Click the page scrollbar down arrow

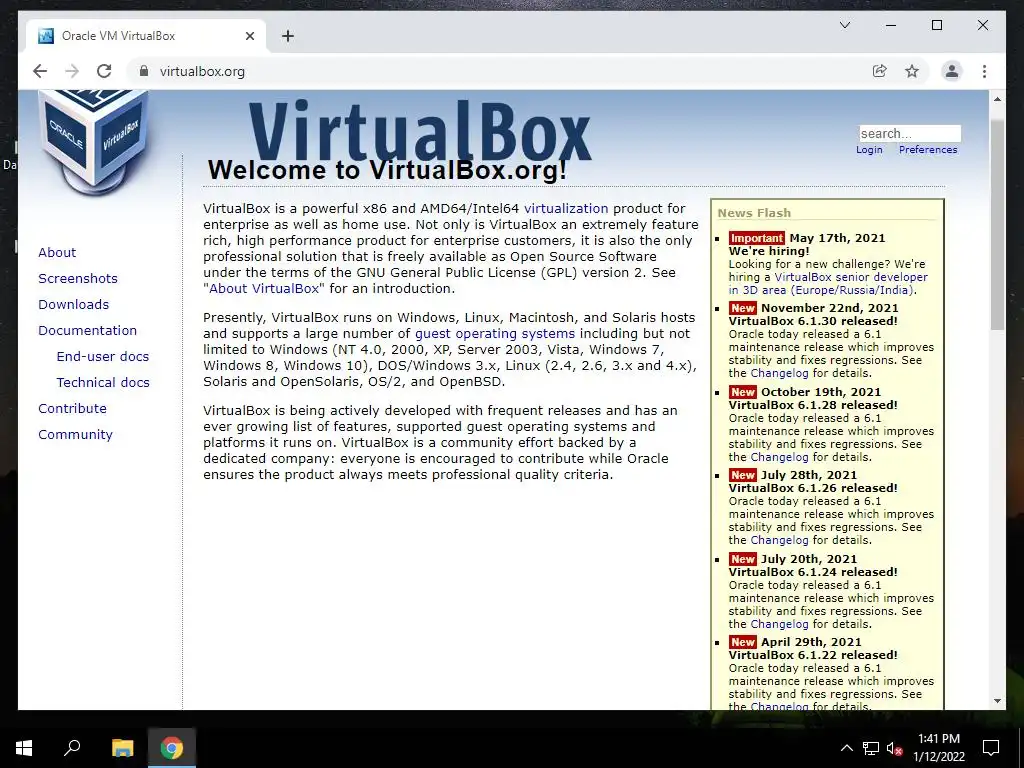(x=997, y=701)
